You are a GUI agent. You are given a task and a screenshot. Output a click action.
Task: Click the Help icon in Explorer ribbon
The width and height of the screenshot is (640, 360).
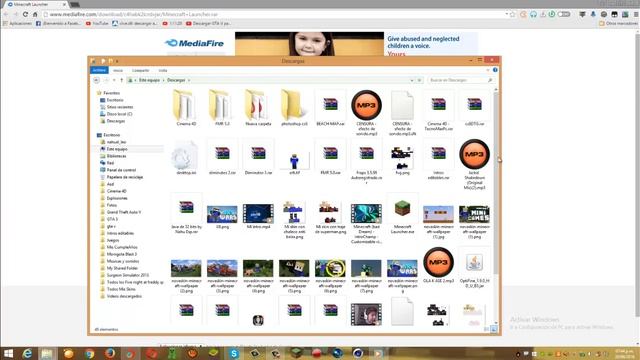(x=495, y=70)
